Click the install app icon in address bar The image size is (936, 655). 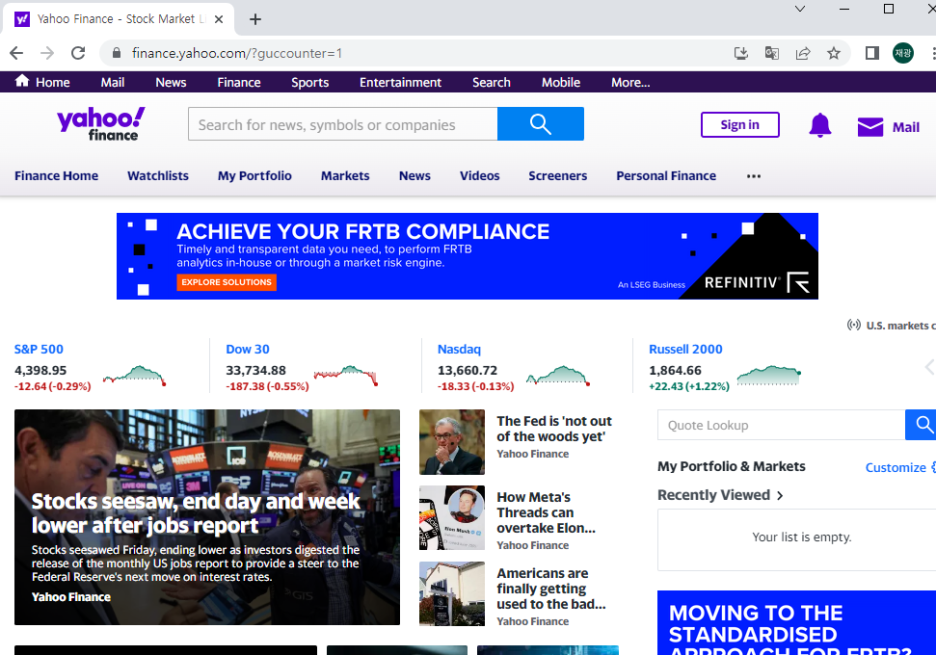click(x=741, y=53)
